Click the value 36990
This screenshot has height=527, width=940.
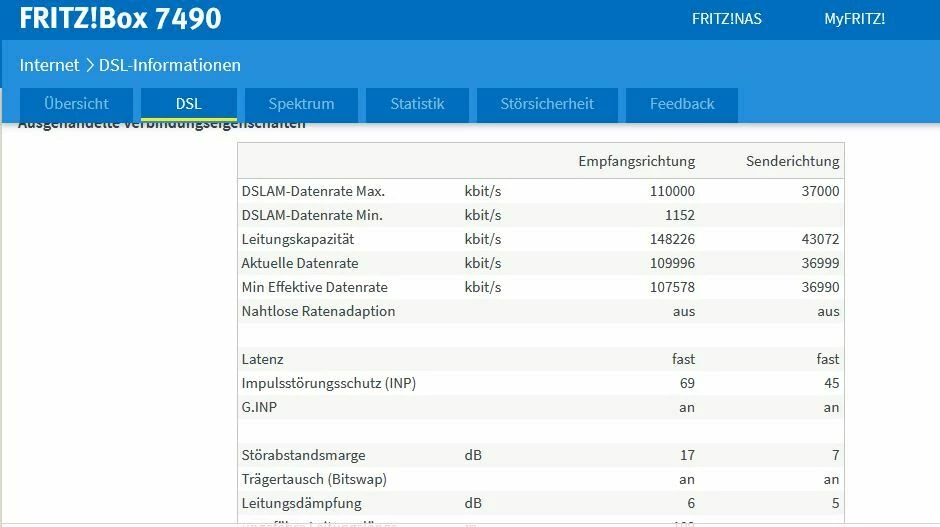pyautogui.click(x=820, y=287)
